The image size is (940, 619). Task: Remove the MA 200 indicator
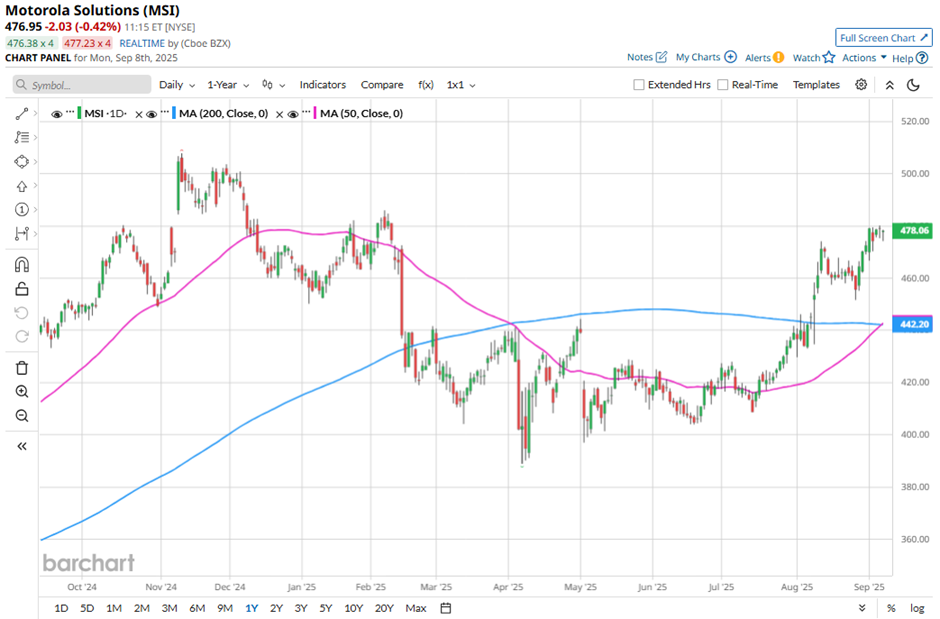279,114
